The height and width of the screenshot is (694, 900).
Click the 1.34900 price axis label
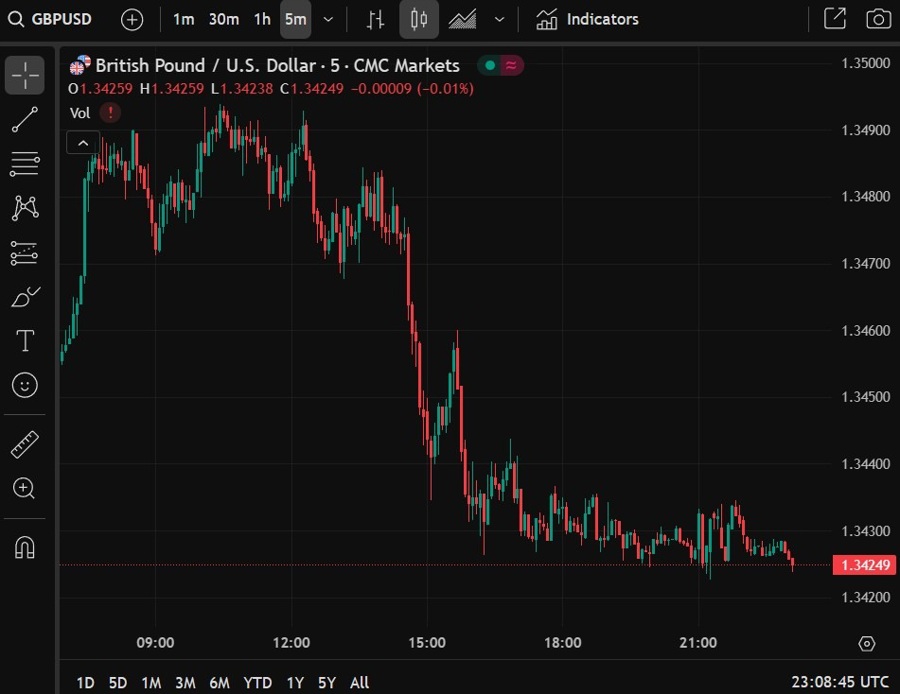(865, 130)
